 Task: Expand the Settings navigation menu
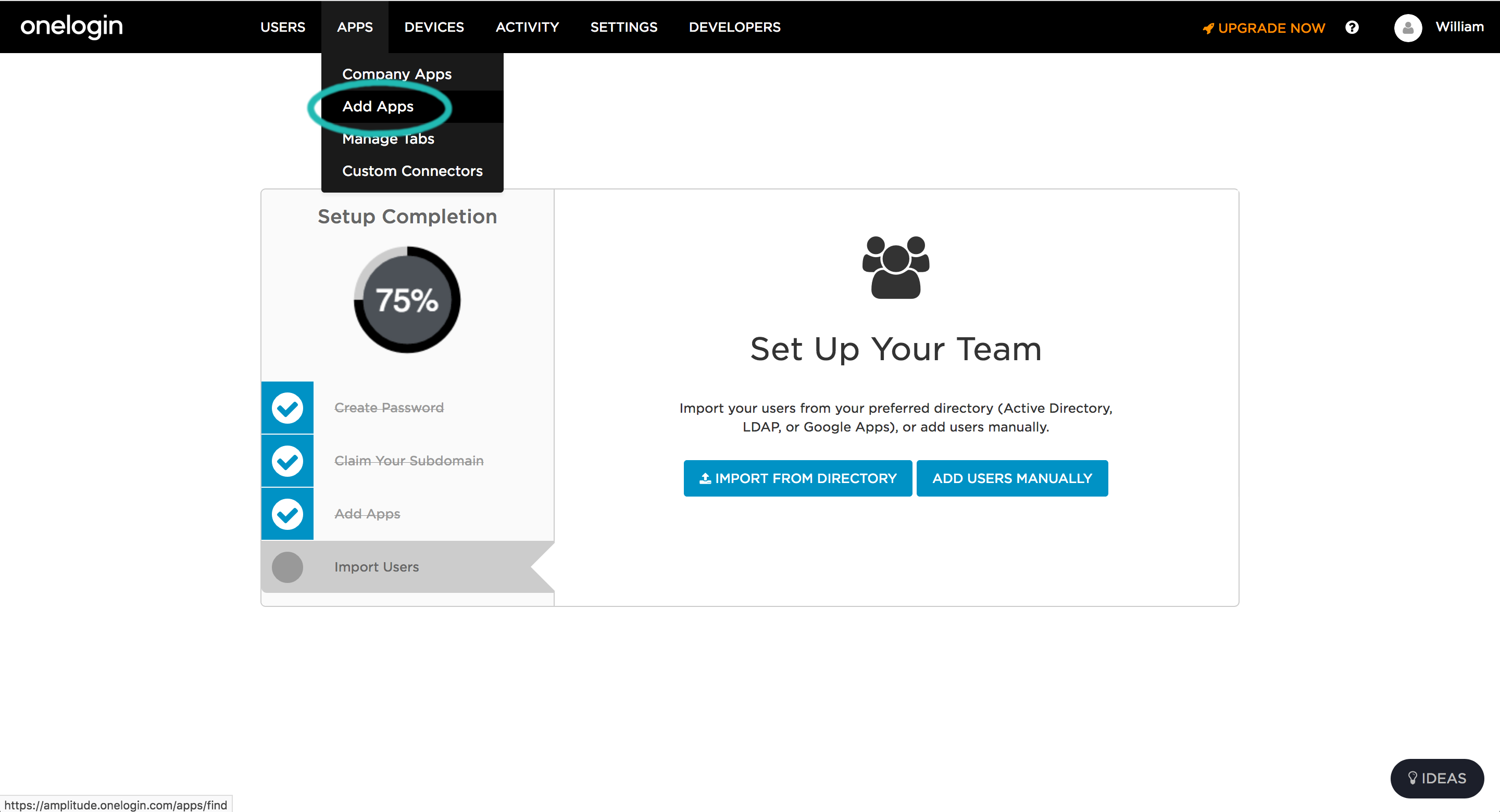[x=623, y=28]
